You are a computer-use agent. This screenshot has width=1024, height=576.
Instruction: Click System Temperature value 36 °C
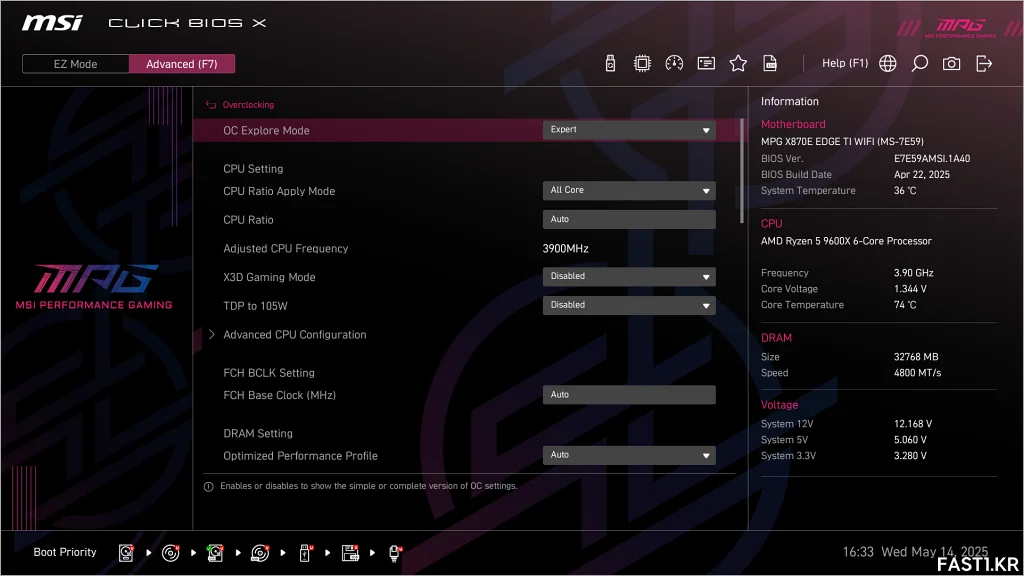[904, 191]
